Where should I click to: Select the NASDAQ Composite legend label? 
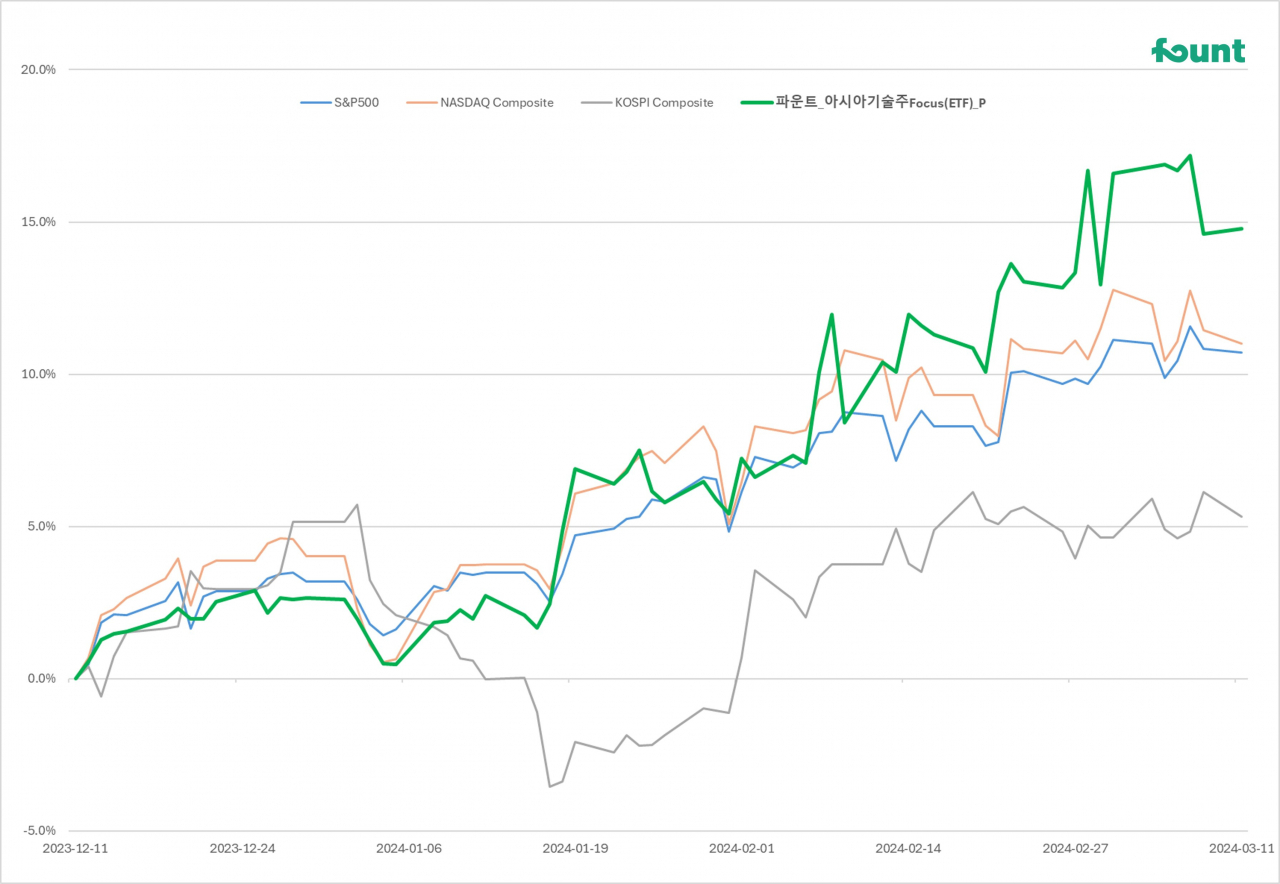click(496, 103)
